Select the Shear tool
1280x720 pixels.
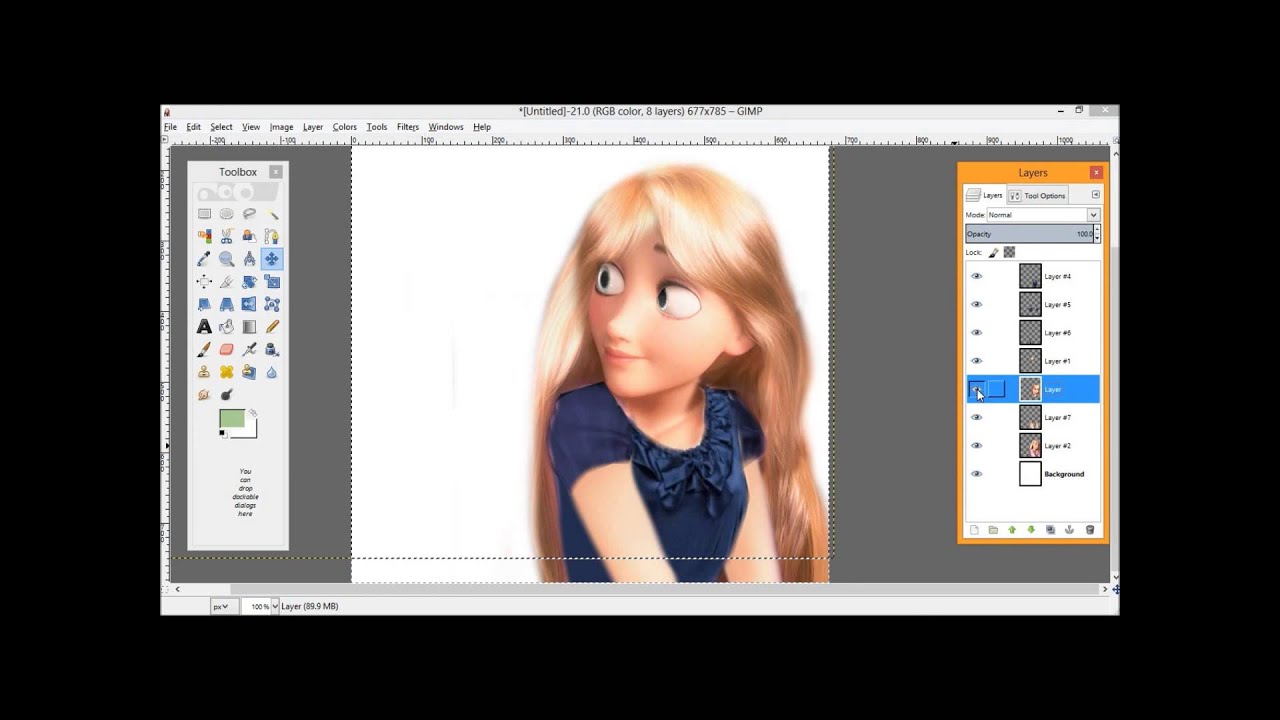[x=204, y=304]
